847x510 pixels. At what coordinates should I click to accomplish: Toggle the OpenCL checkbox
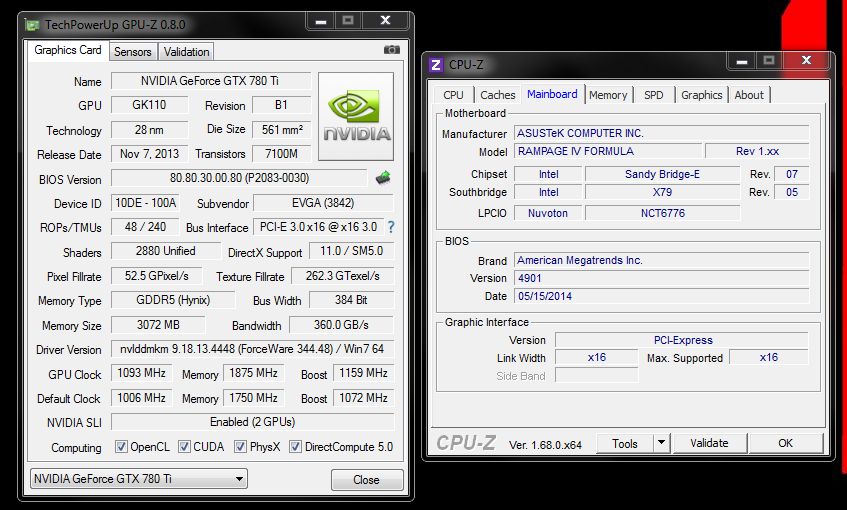point(121,447)
